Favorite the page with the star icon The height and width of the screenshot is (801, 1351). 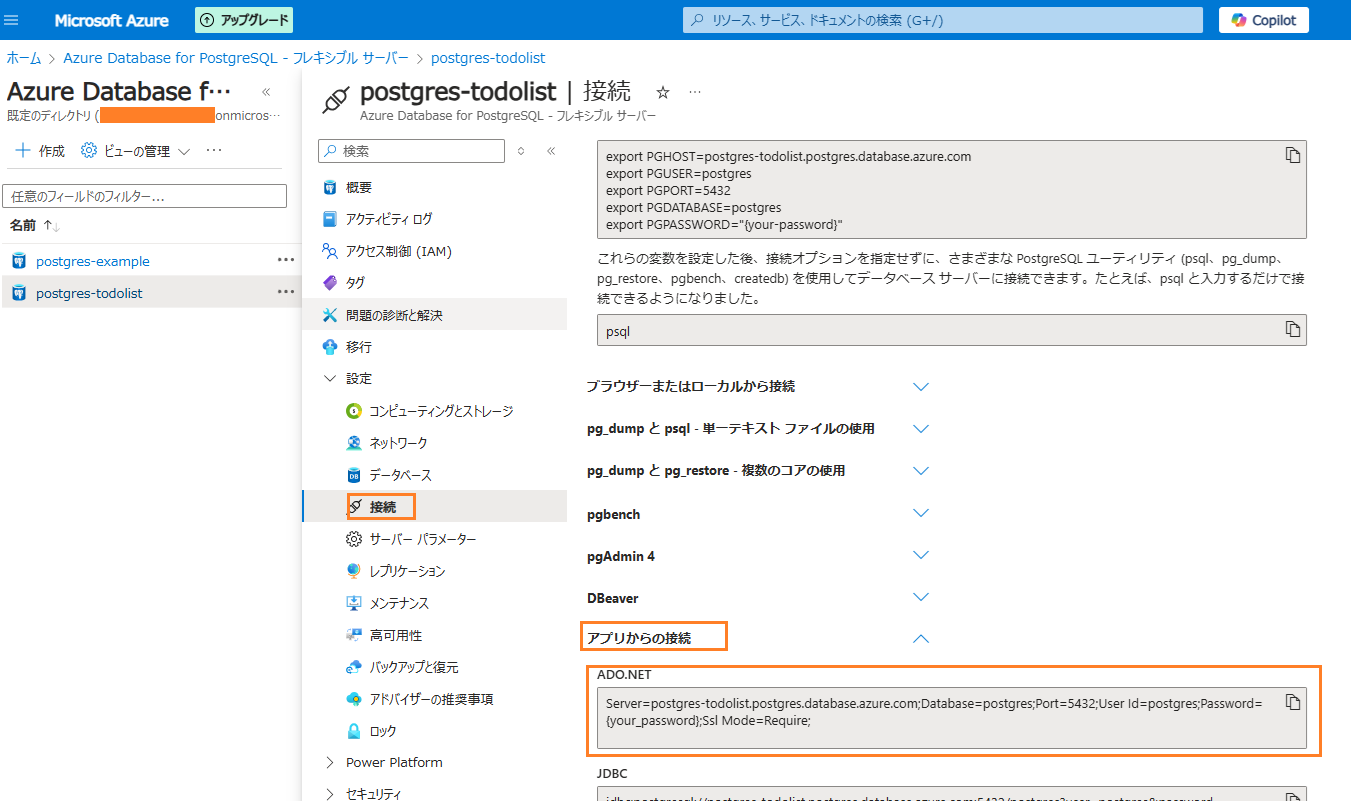[663, 92]
